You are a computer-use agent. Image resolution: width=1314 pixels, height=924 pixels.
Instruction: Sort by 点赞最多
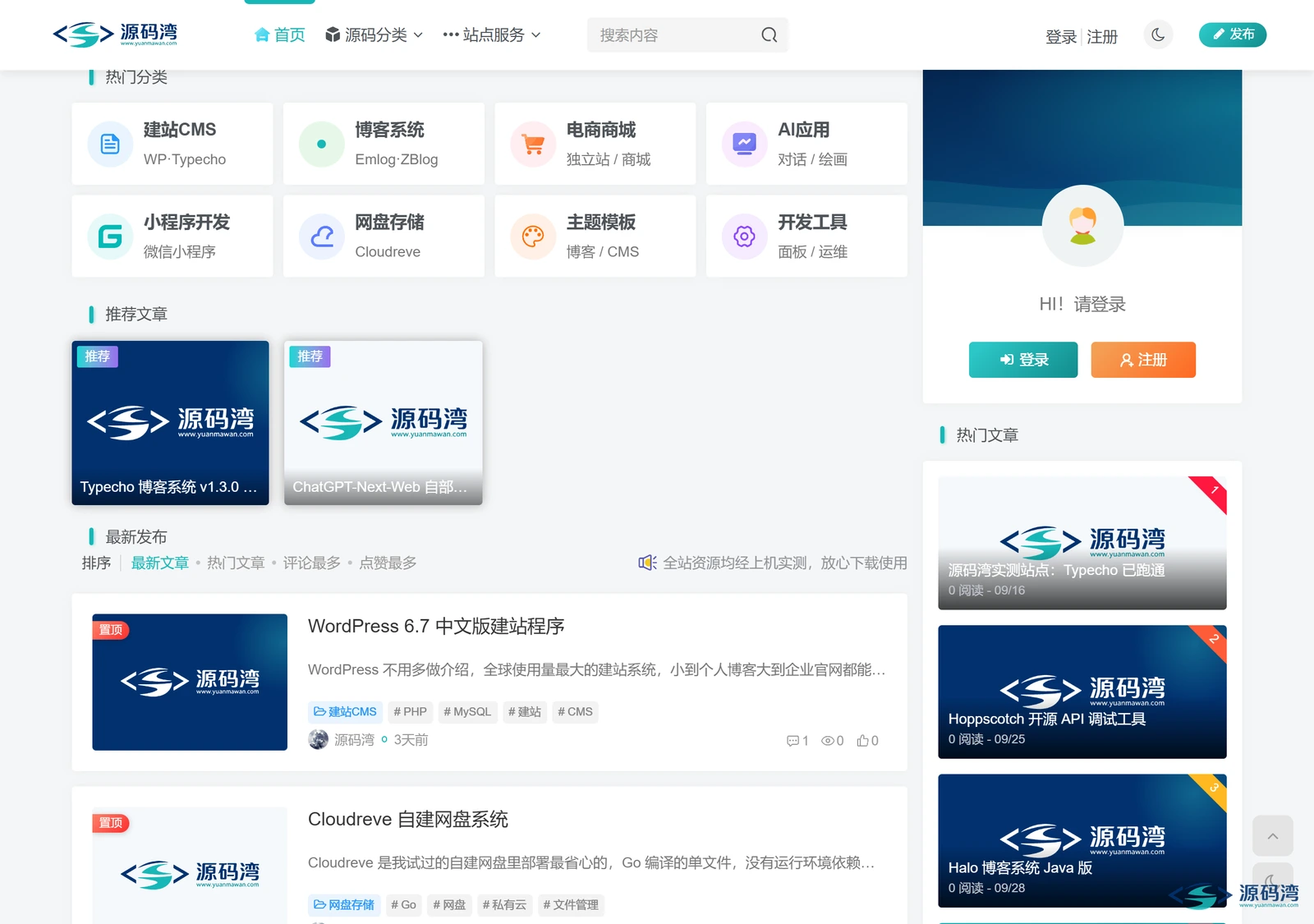tap(388, 563)
